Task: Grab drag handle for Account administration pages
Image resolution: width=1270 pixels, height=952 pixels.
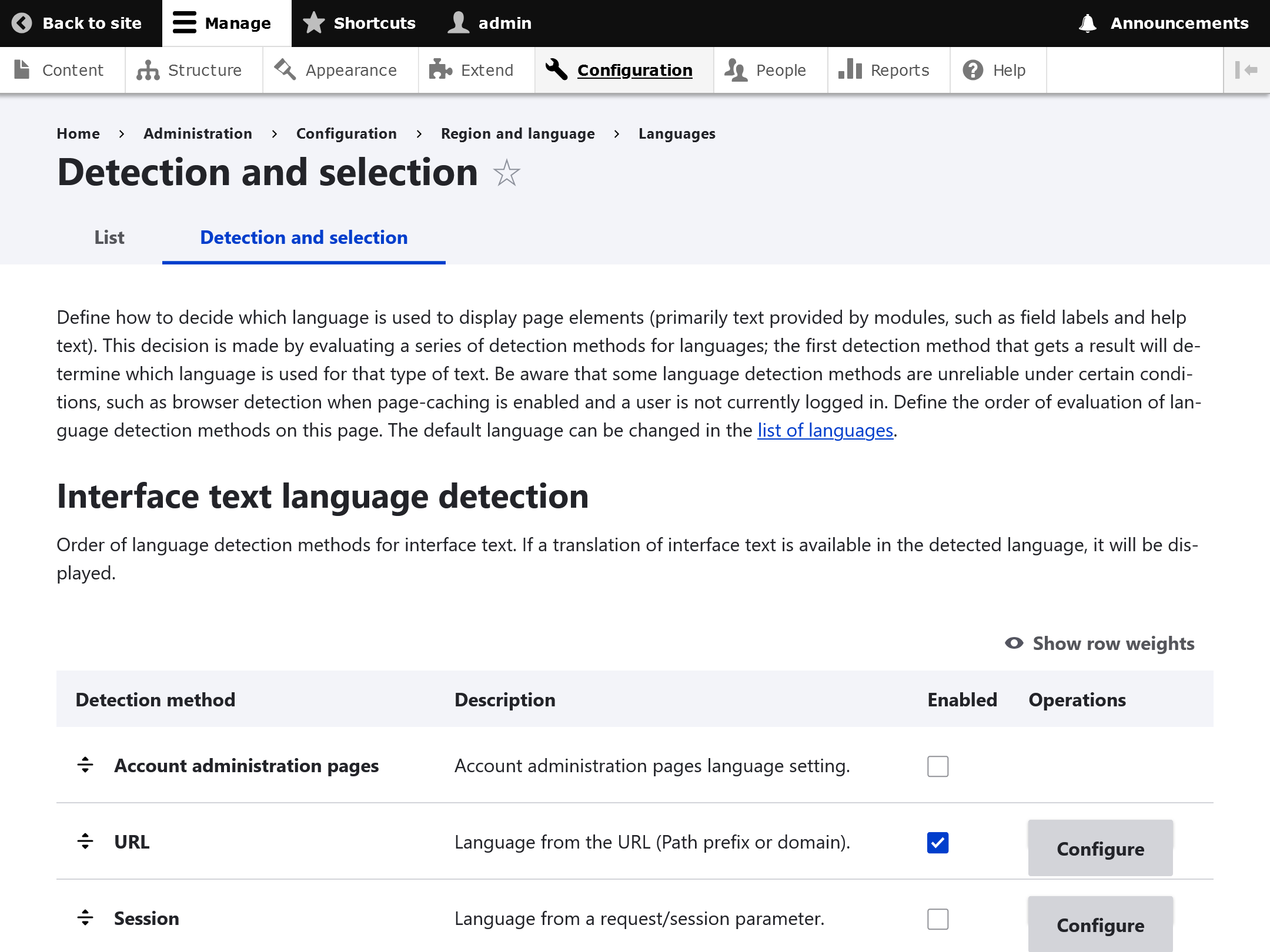Action: point(85,765)
